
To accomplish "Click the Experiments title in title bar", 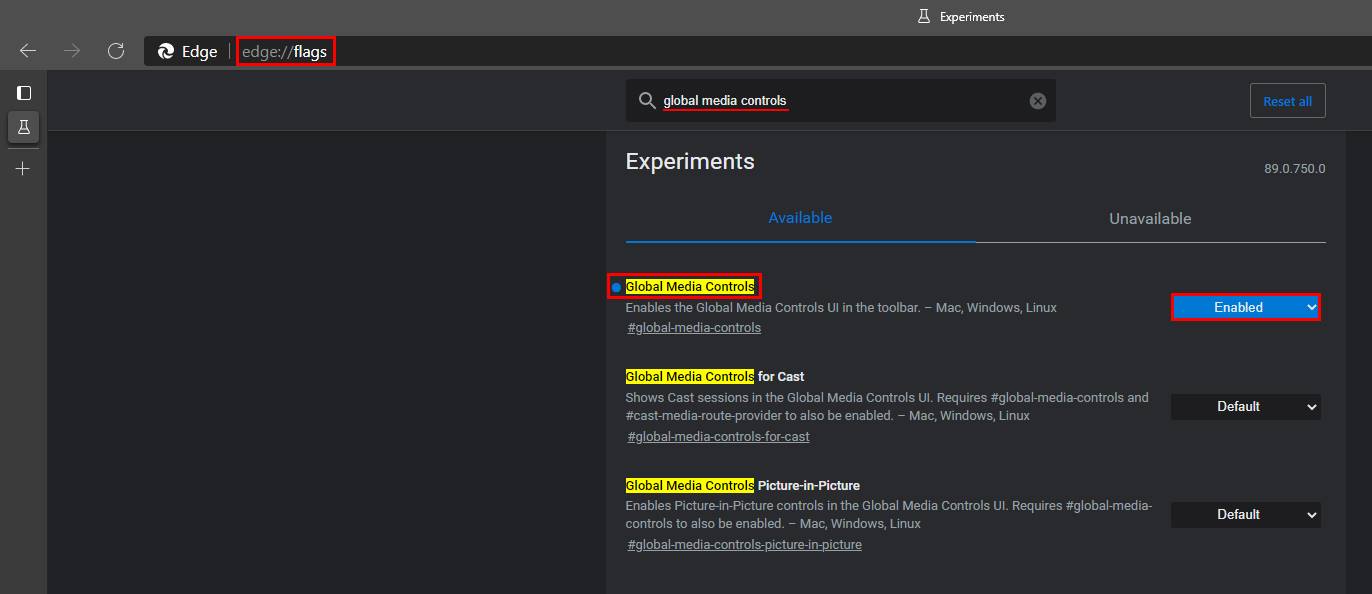I will (x=972, y=17).
